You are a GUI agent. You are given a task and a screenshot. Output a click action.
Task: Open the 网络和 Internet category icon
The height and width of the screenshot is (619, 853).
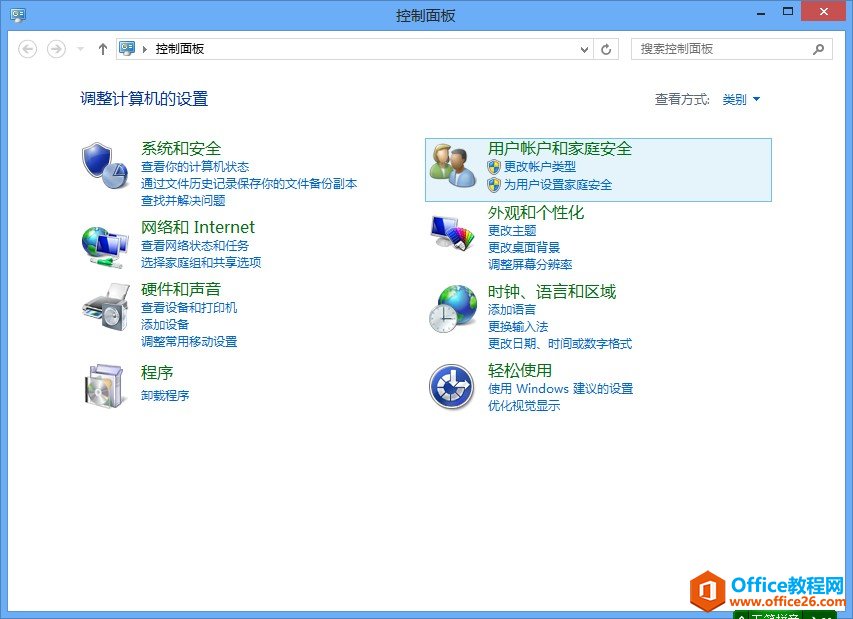coord(103,245)
